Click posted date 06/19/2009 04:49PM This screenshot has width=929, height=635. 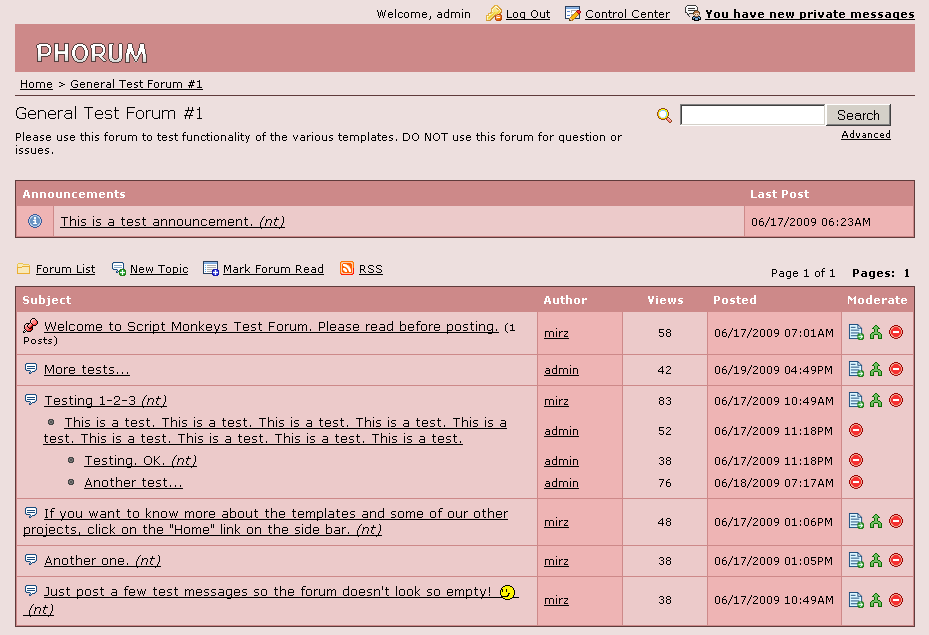click(x=773, y=370)
